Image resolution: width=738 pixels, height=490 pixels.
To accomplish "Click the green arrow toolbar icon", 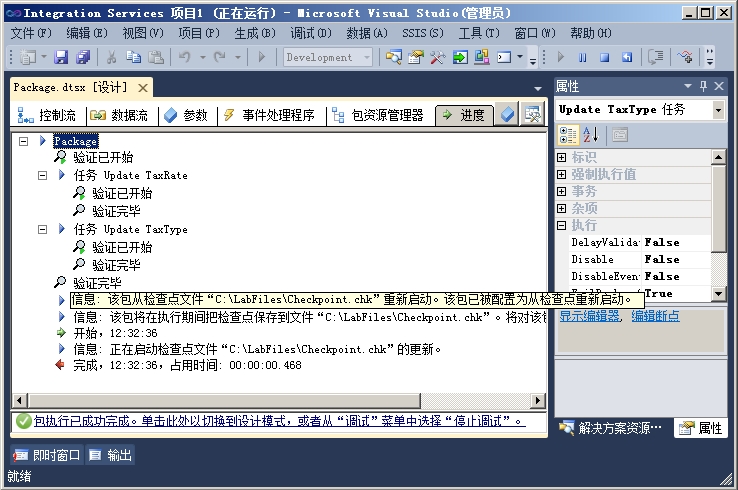I will click(x=460, y=57).
